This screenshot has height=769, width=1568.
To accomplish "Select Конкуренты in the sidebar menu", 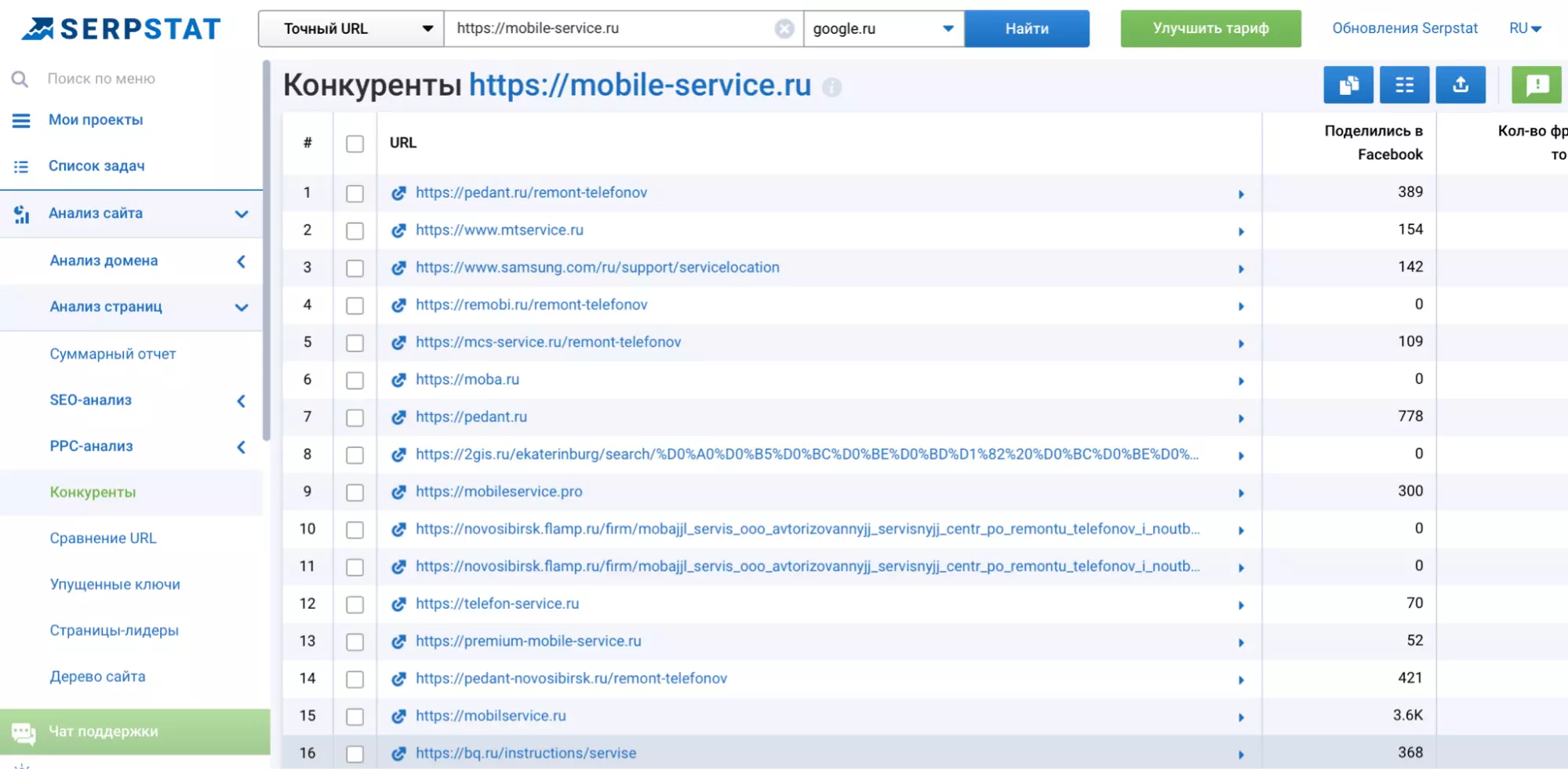I will pos(93,492).
